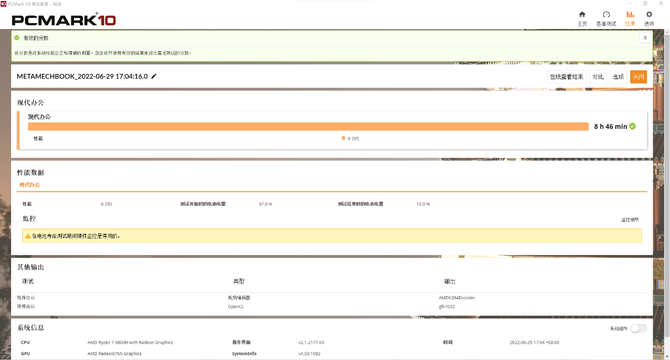This screenshot has height=360, width=670.
Task: Click the result name METAMECHBOOK_2022-06-29 17:04:16.0
Action: tap(82, 76)
